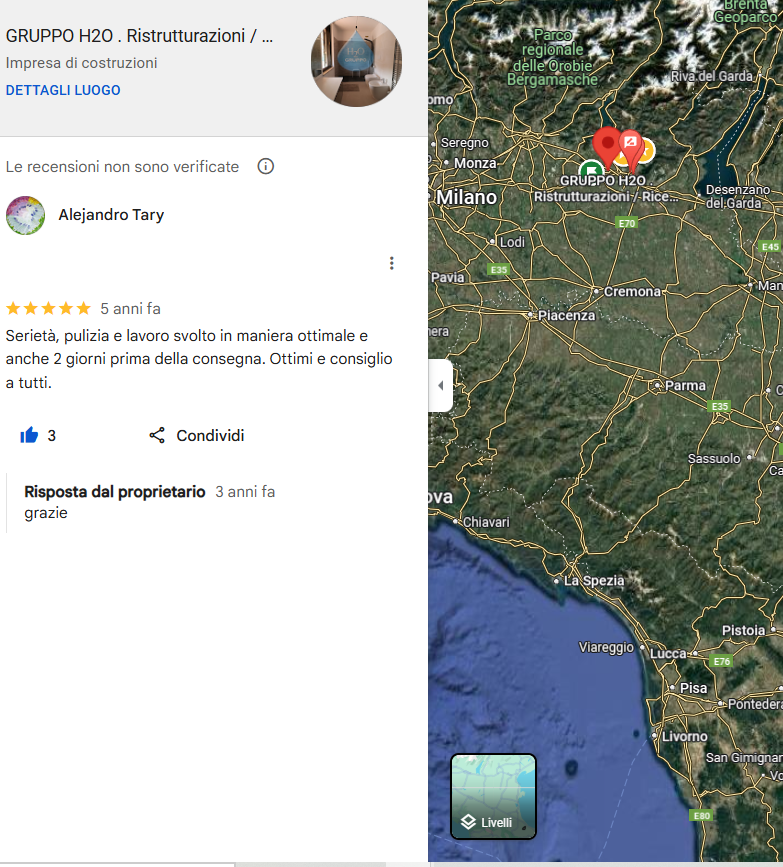The image size is (783, 867).
Task: Click the green flag marker on map
Action: (591, 169)
